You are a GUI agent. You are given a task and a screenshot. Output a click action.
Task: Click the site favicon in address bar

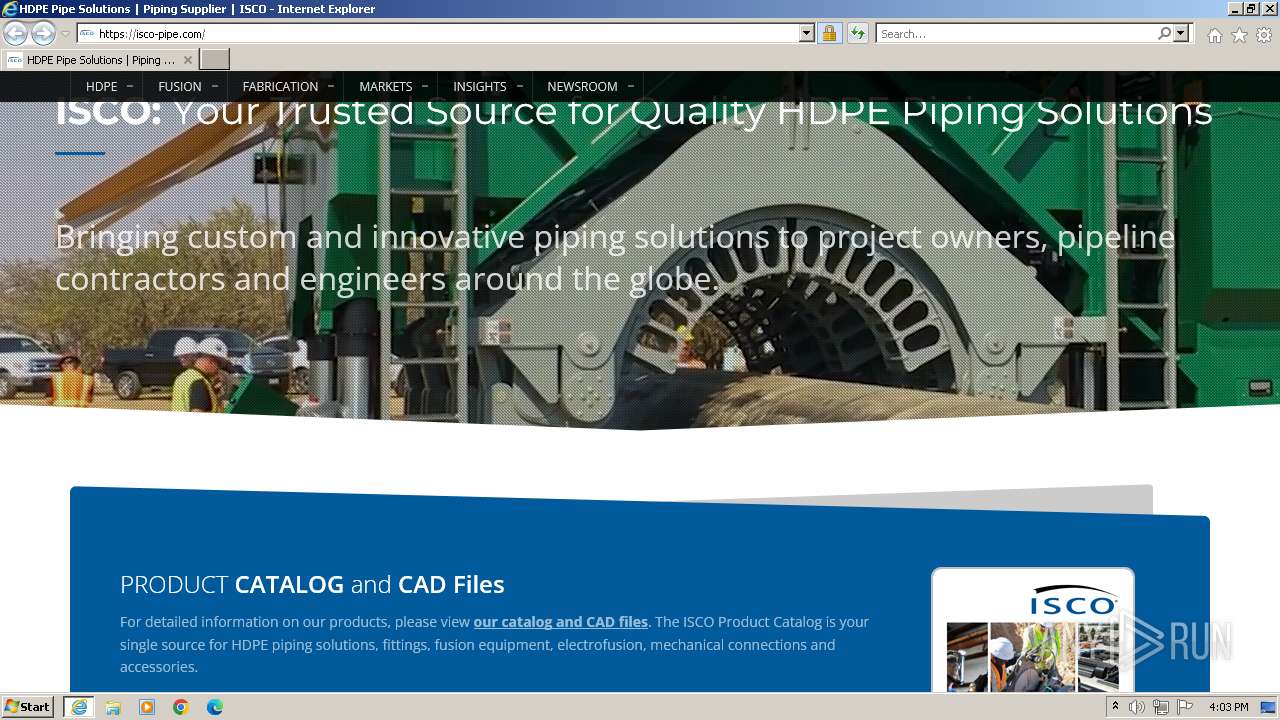click(87, 34)
